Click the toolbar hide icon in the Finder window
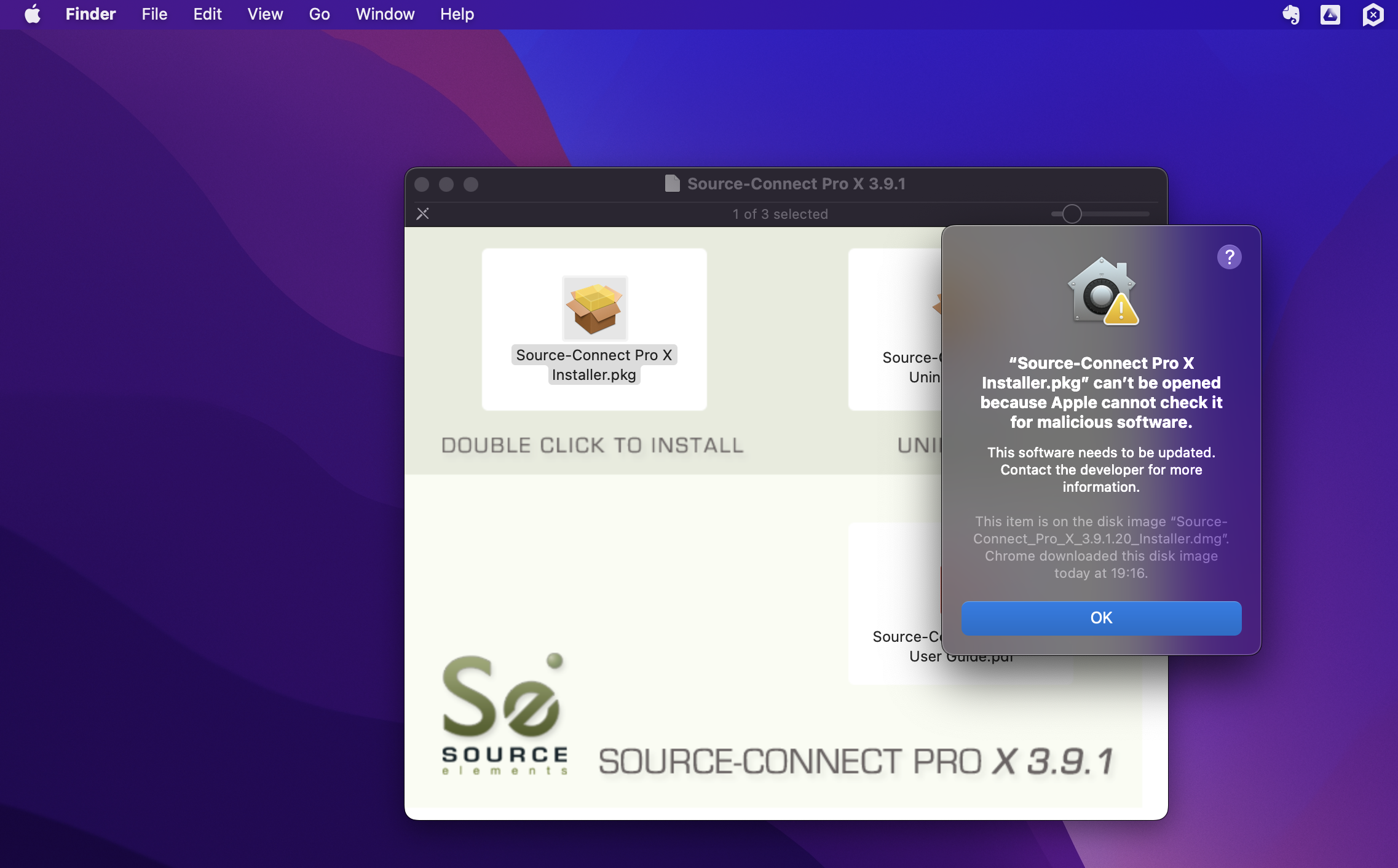Image resolution: width=1398 pixels, height=868 pixels. click(x=423, y=214)
